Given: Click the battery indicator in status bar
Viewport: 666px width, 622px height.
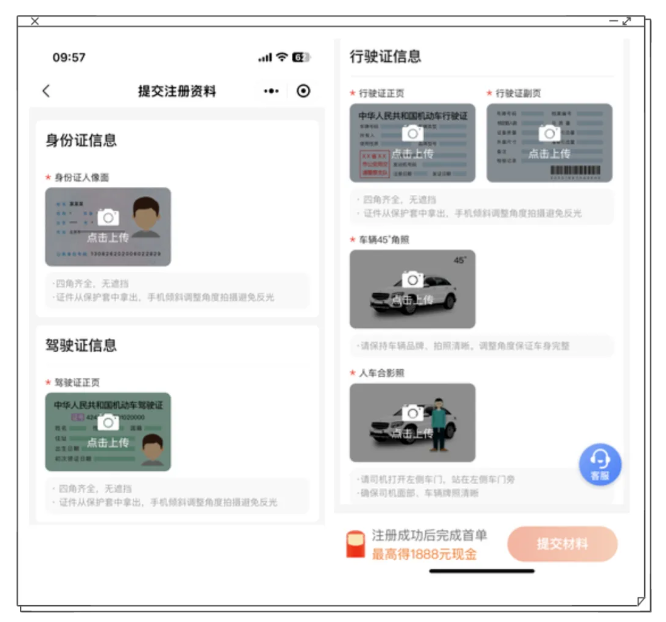Looking at the screenshot, I should pos(302,58).
